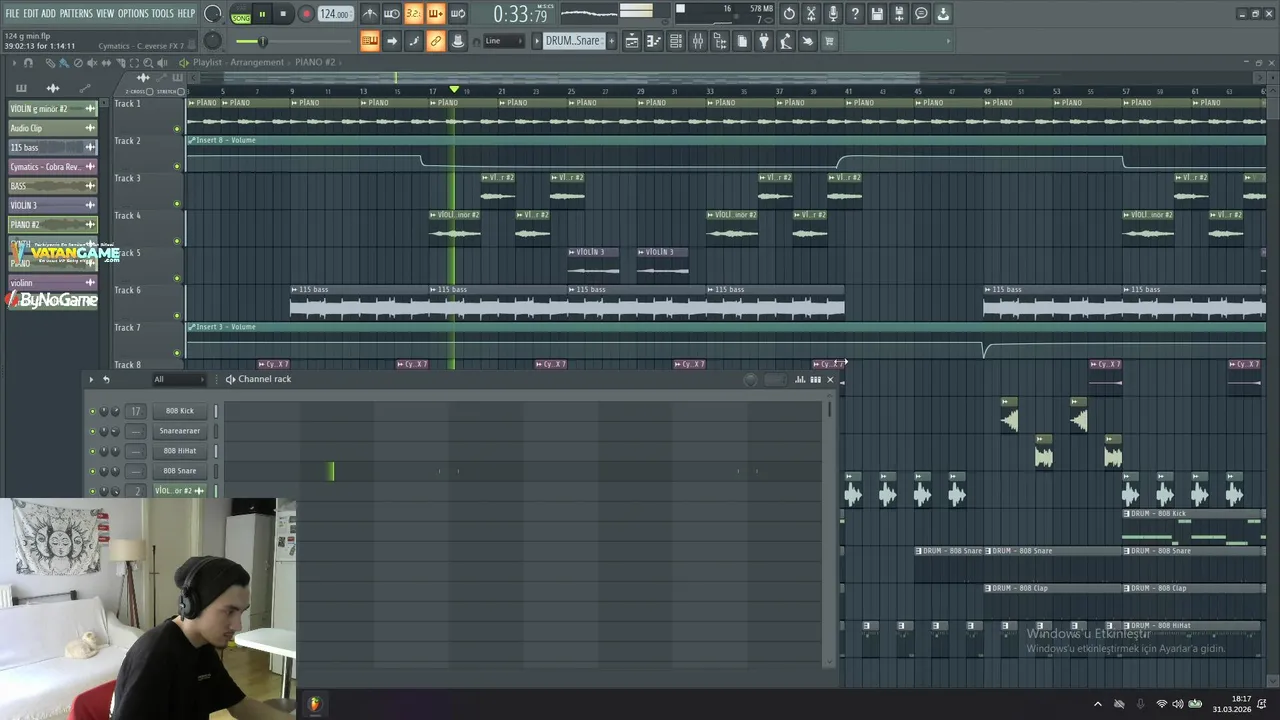Mute Track 6 with green dot
1280x720 pixels.
tap(178, 315)
